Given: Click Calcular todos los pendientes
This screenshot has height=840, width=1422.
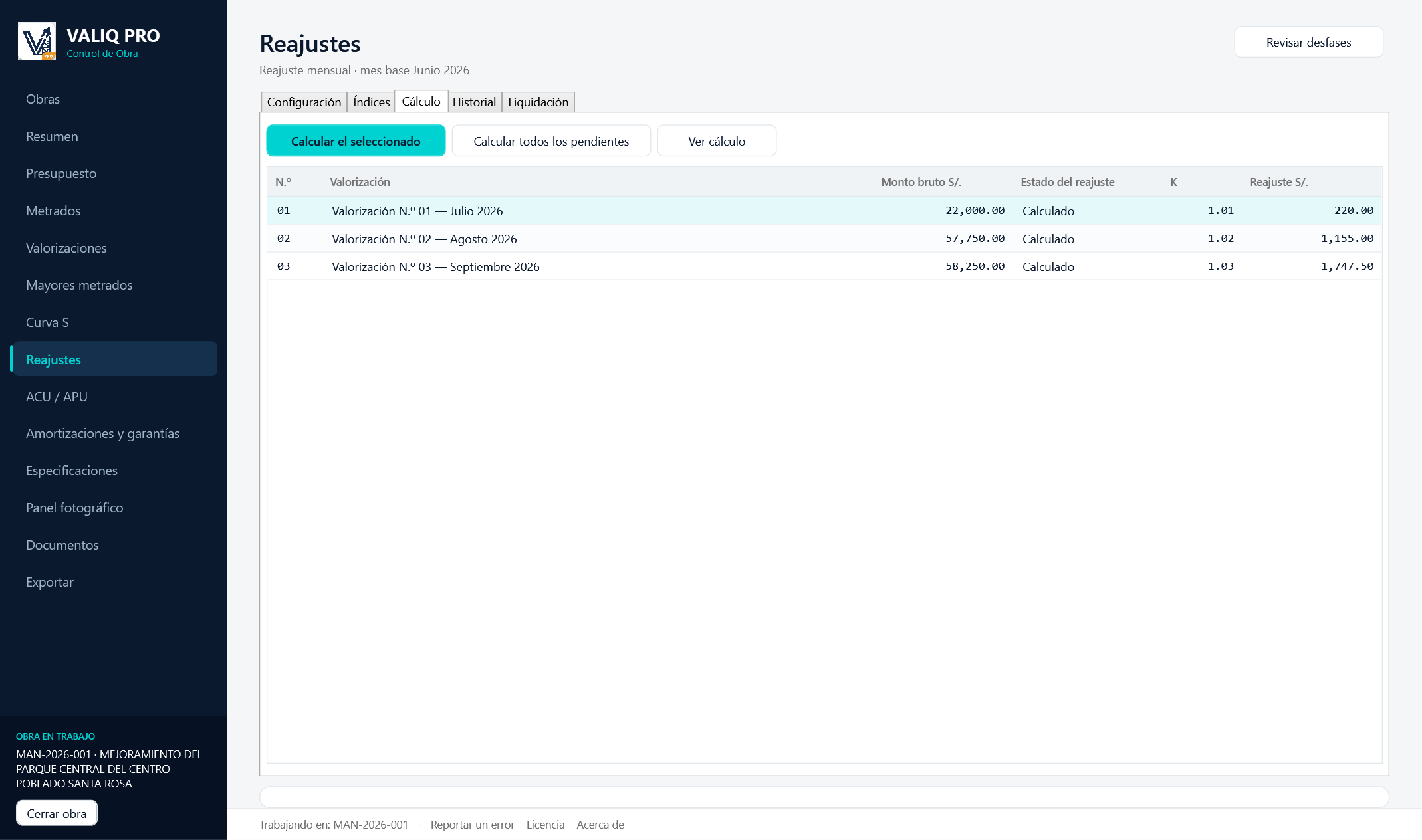Looking at the screenshot, I should pos(551,141).
